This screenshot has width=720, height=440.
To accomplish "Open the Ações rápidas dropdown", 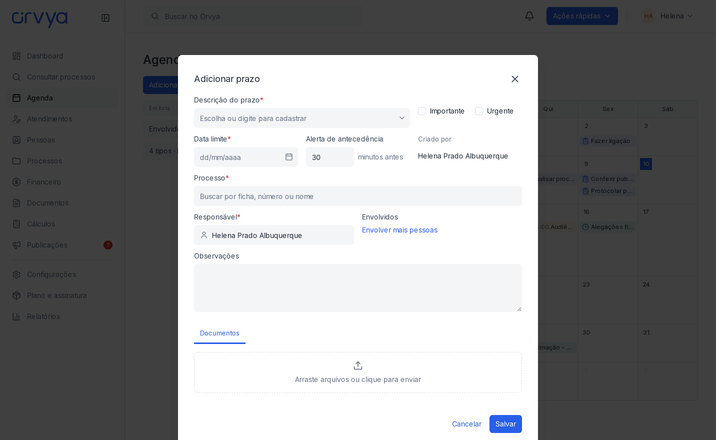I will pos(582,16).
